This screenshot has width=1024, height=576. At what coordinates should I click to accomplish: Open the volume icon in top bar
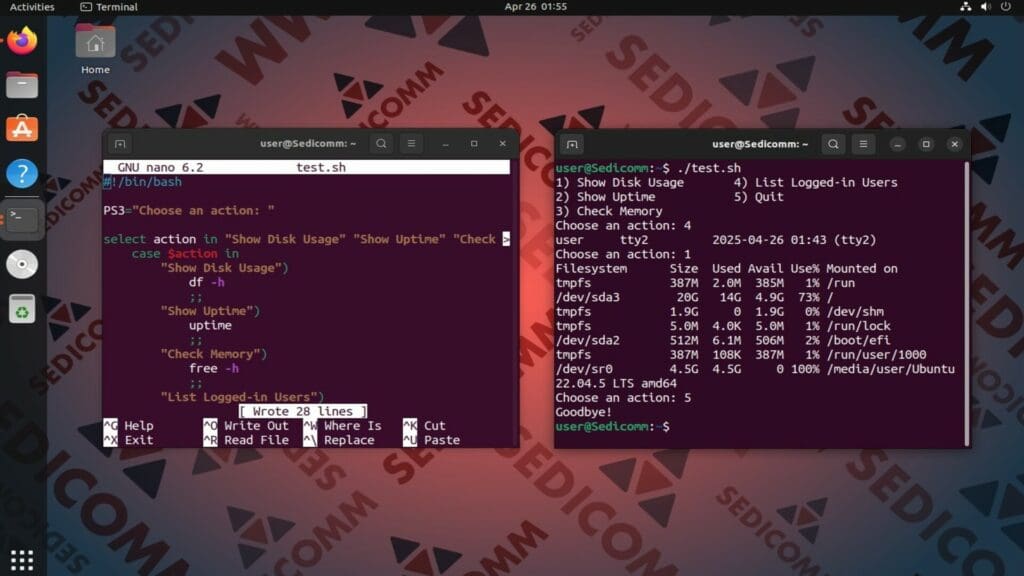pos(985,7)
